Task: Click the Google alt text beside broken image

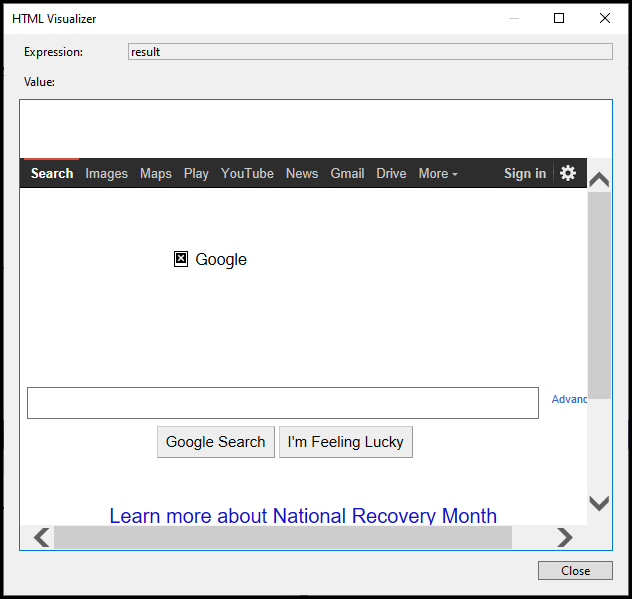Action: coord(221,259)
